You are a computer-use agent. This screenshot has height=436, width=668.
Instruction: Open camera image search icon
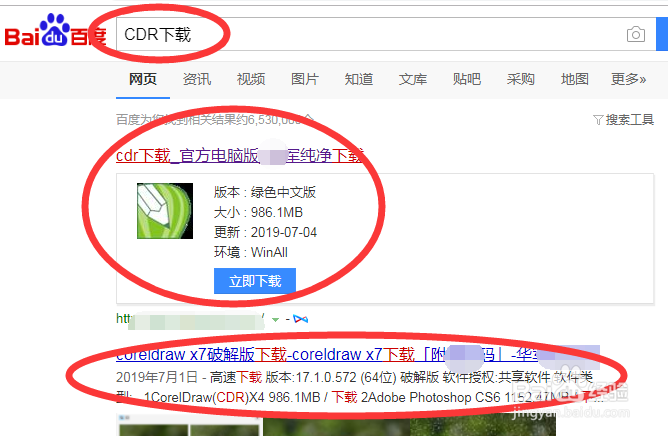point(636,35)
